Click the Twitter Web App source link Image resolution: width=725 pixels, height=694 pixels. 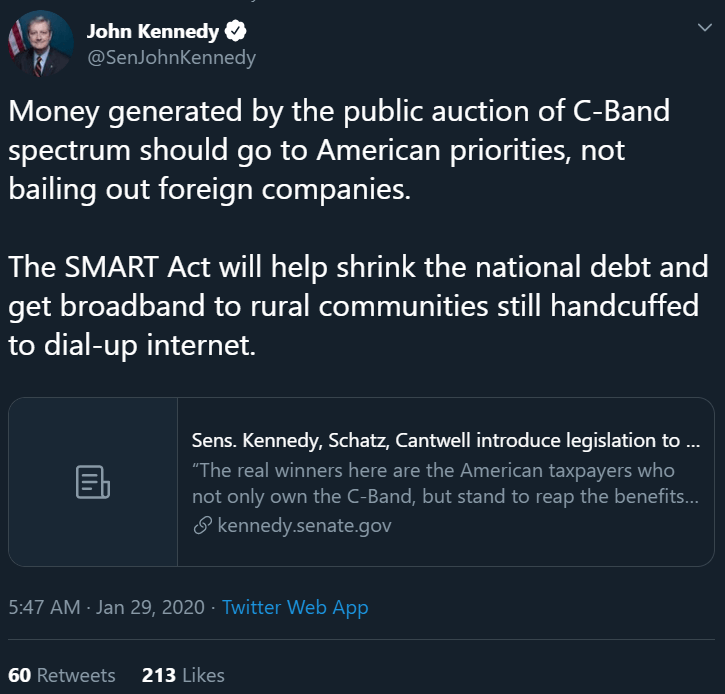tap(295, 607)
